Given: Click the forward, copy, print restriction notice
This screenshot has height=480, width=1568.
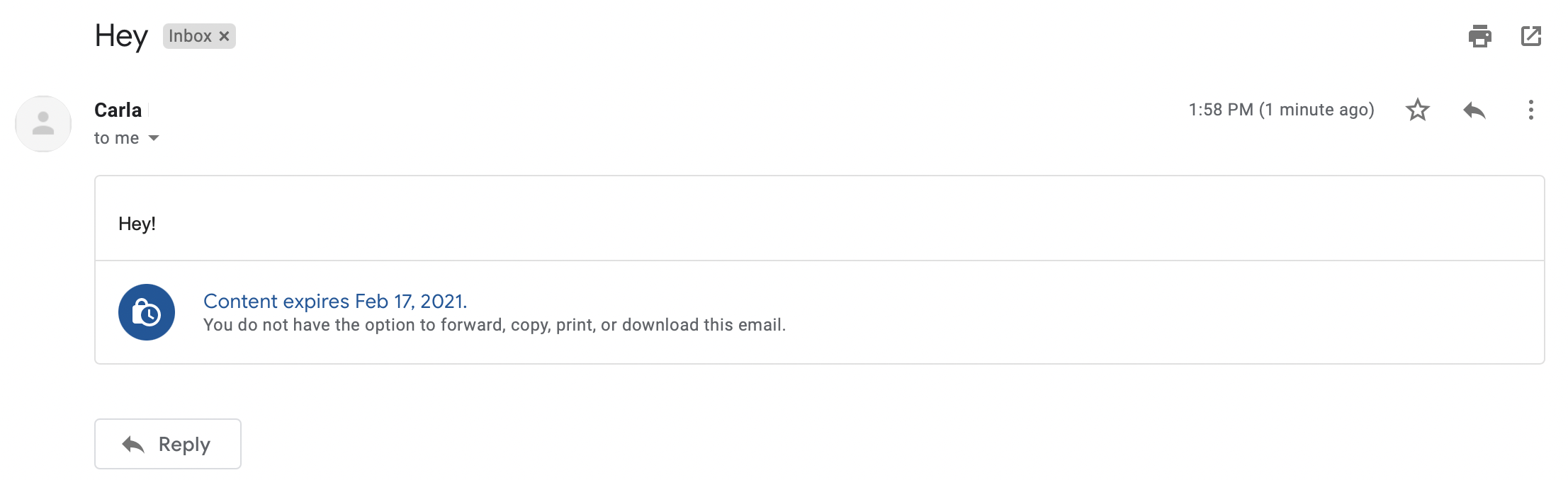Looking at the screenshot, I should pos(495,325).
